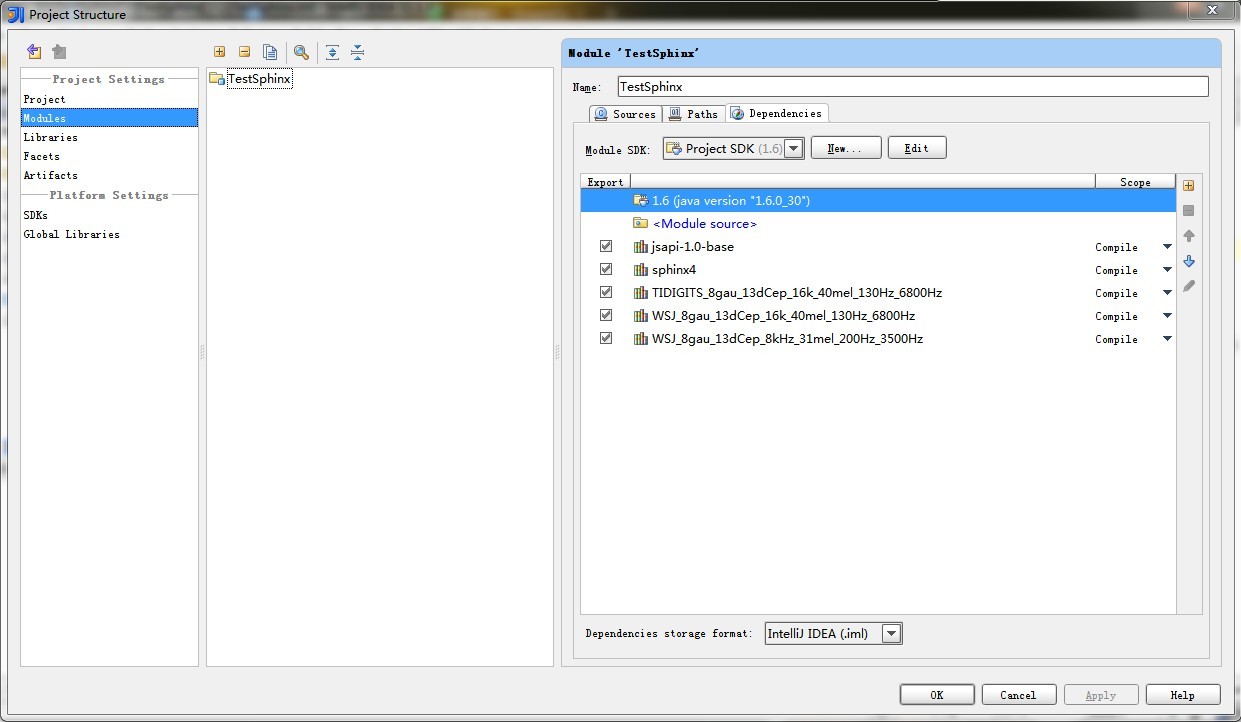Click the jsapi-1.0-base library icon
1241x722 pixels.
(x=641, y=247)
